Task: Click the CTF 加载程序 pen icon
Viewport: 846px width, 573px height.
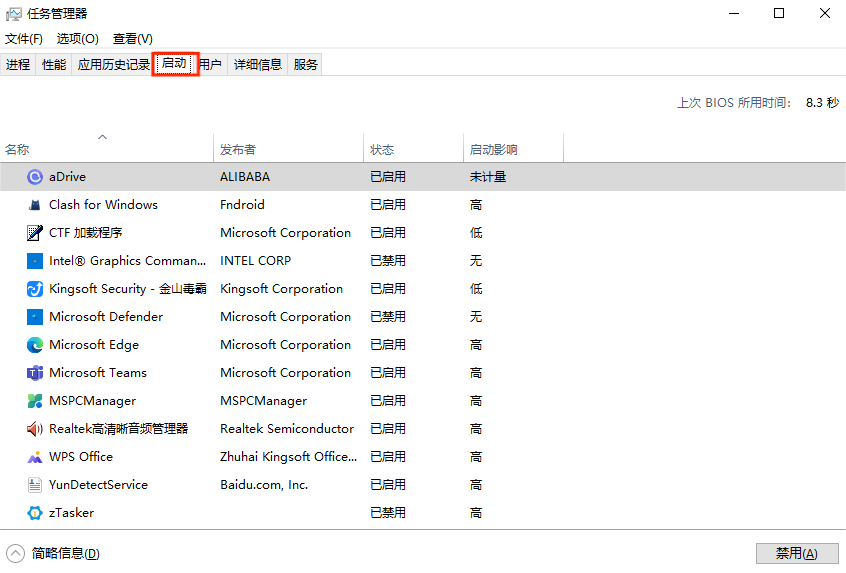Action: click(35, 233)
